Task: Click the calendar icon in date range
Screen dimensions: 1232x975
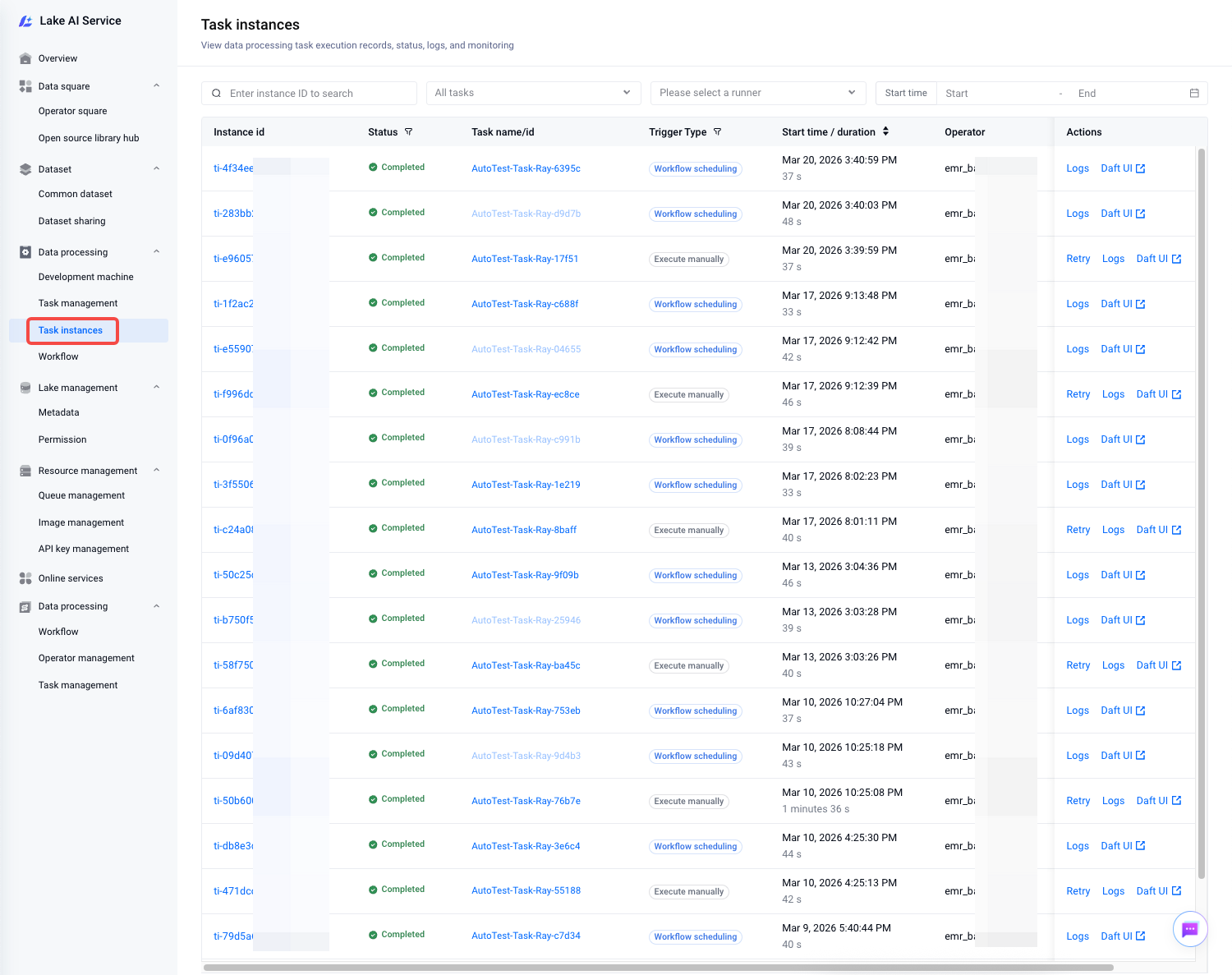Action: pyautogui.click(x=1194, y=94)
